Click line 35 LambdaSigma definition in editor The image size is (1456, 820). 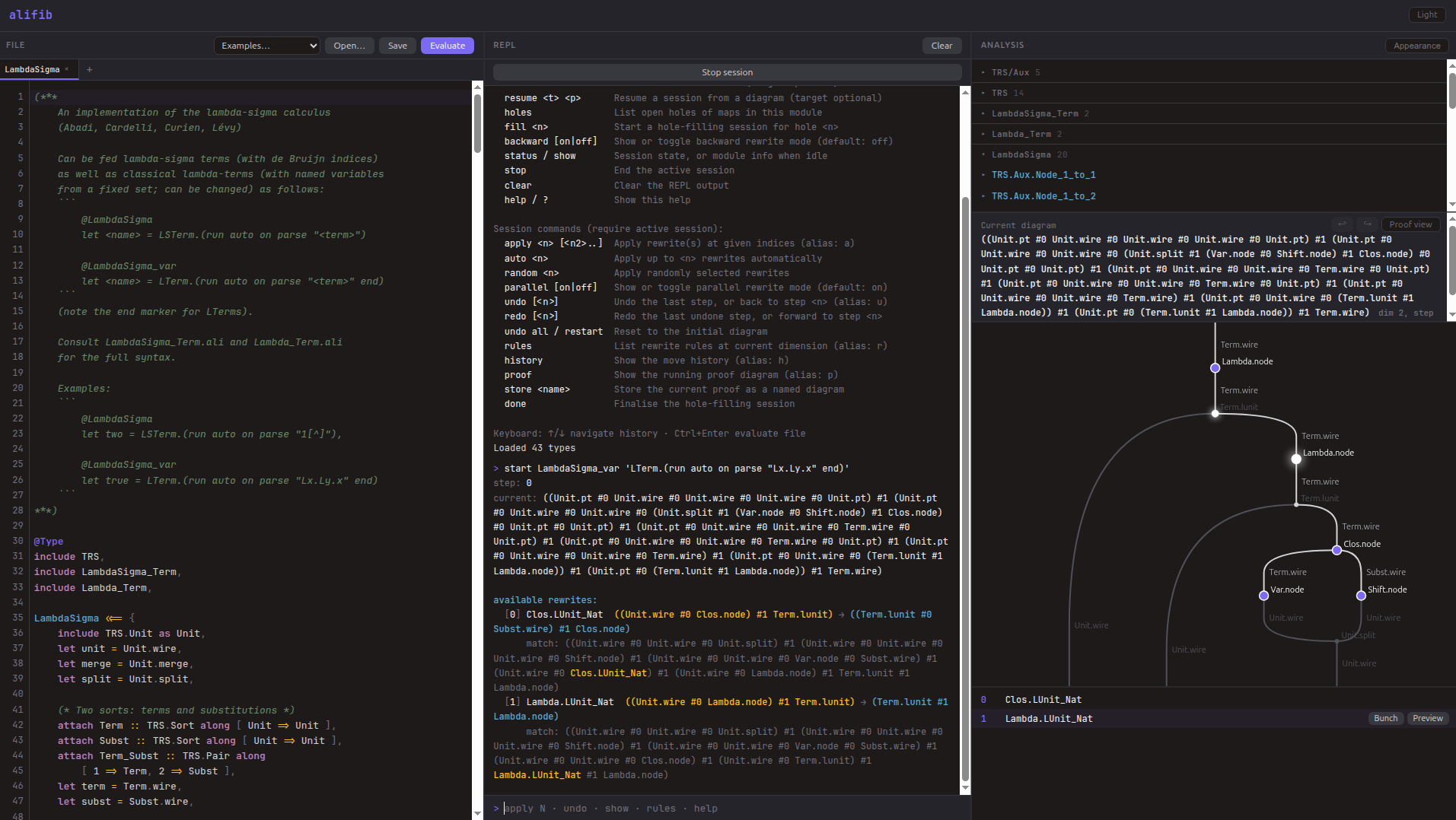click(84, 618)
